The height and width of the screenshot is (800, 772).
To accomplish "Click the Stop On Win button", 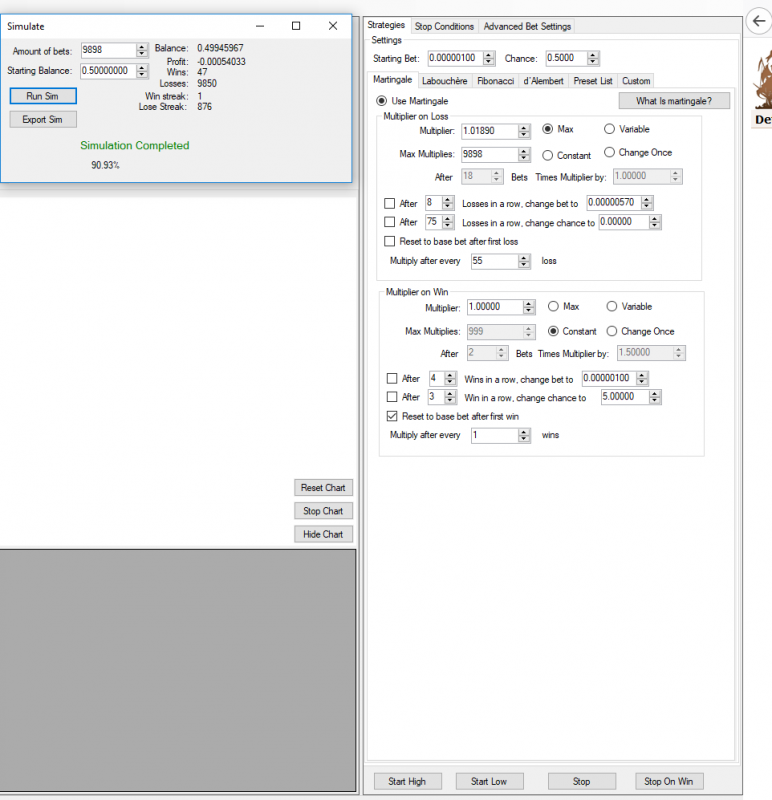I will pyautogui.click(x=669, y=781).
